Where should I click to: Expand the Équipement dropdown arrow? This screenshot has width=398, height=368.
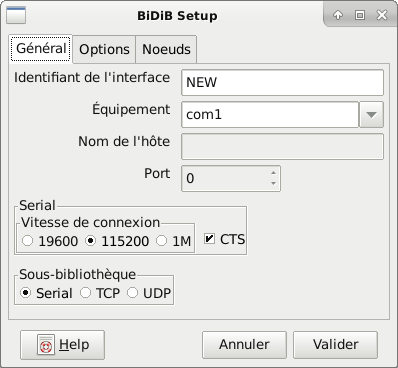tap(371, 115)
